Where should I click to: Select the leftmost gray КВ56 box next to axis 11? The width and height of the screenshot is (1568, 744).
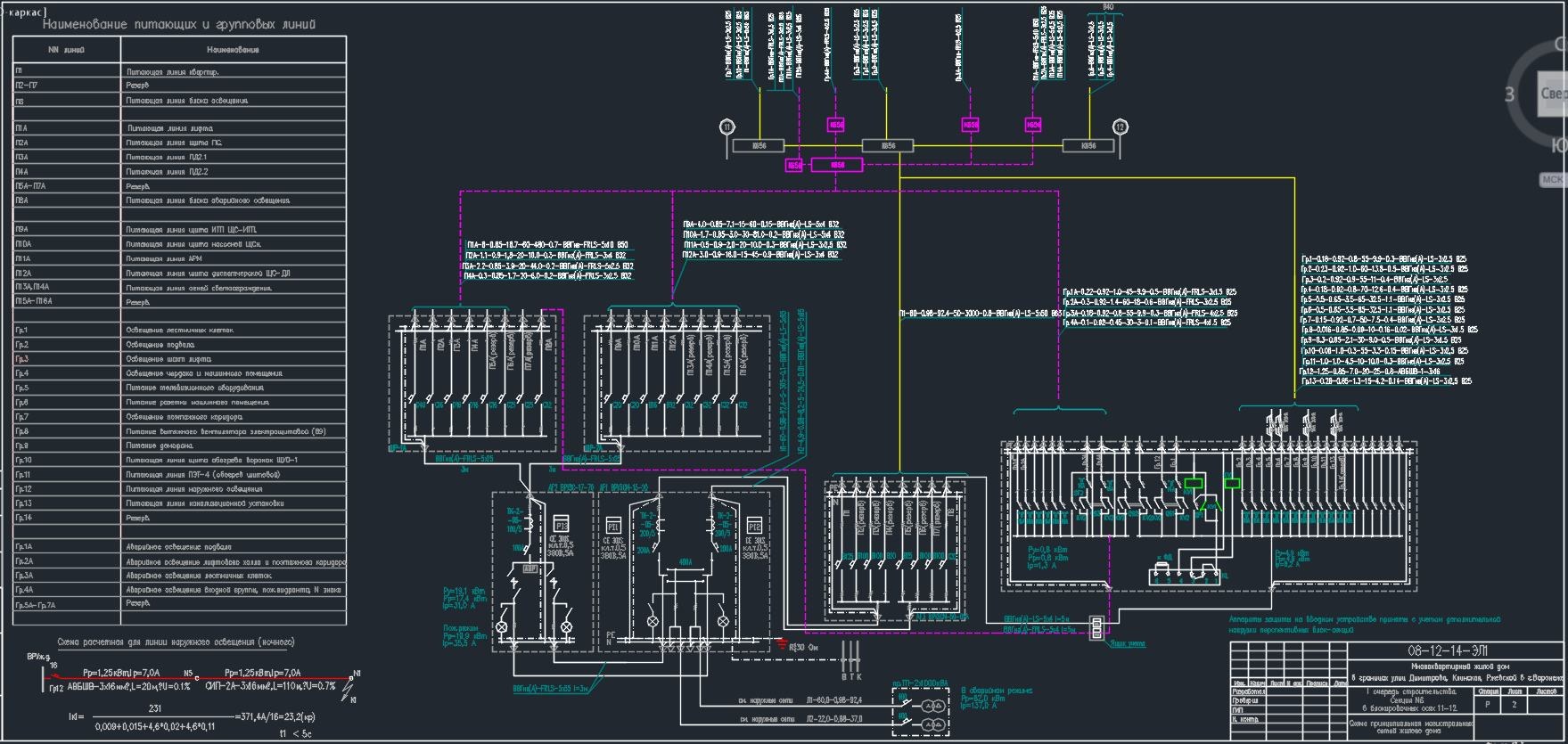point(759,145)
